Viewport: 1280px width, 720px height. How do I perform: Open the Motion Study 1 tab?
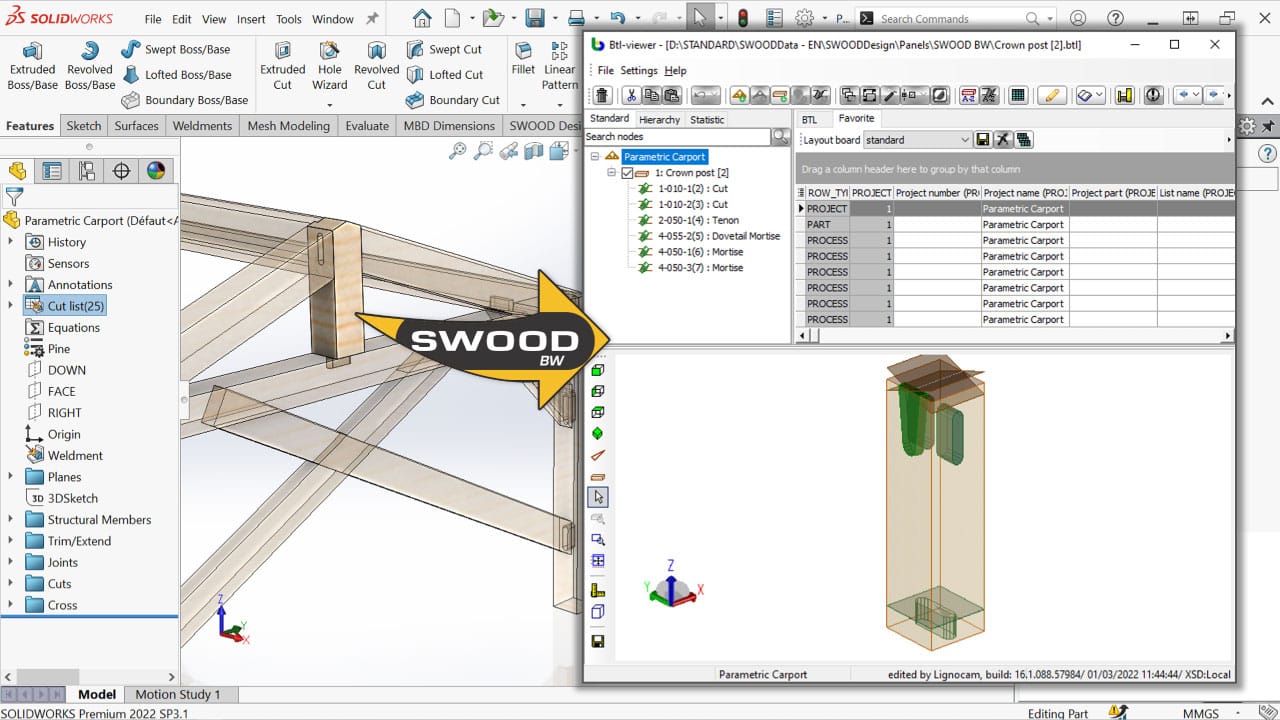tap(178, 694)
